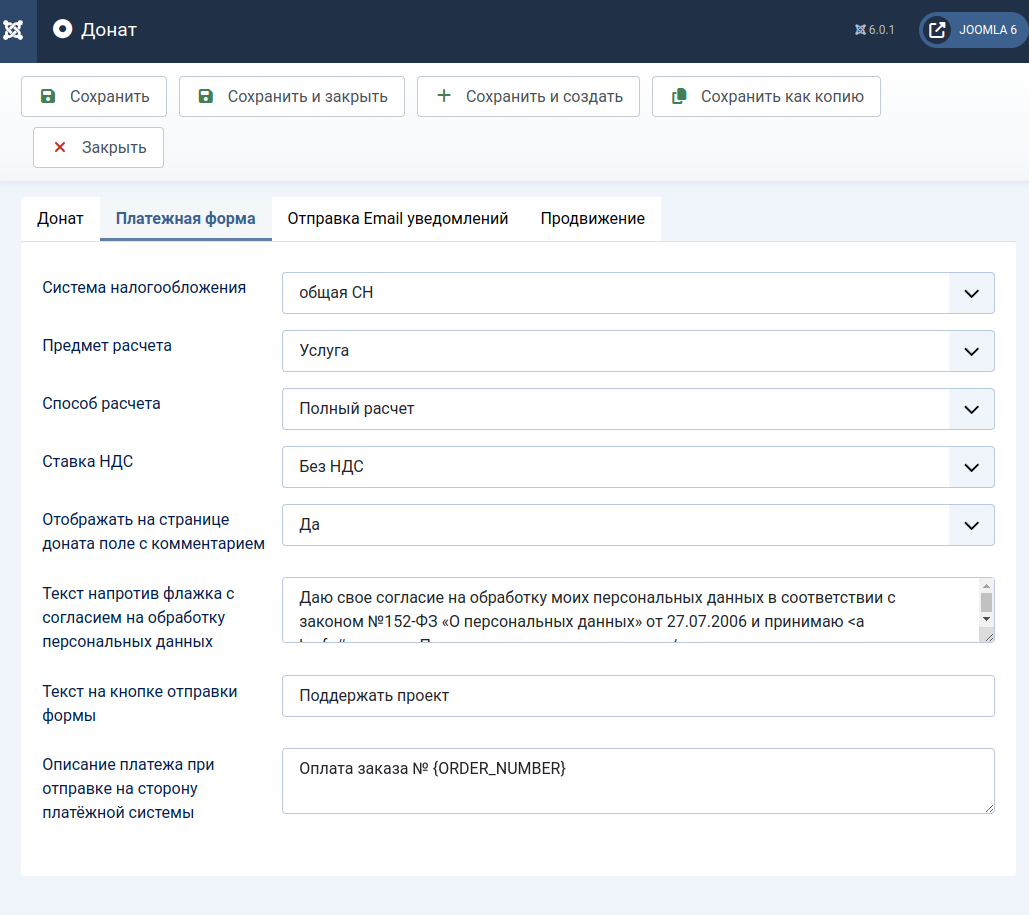Open the Отправка Email уведомлений tab
Screen dimensions: 1029x915
(398, 218)
